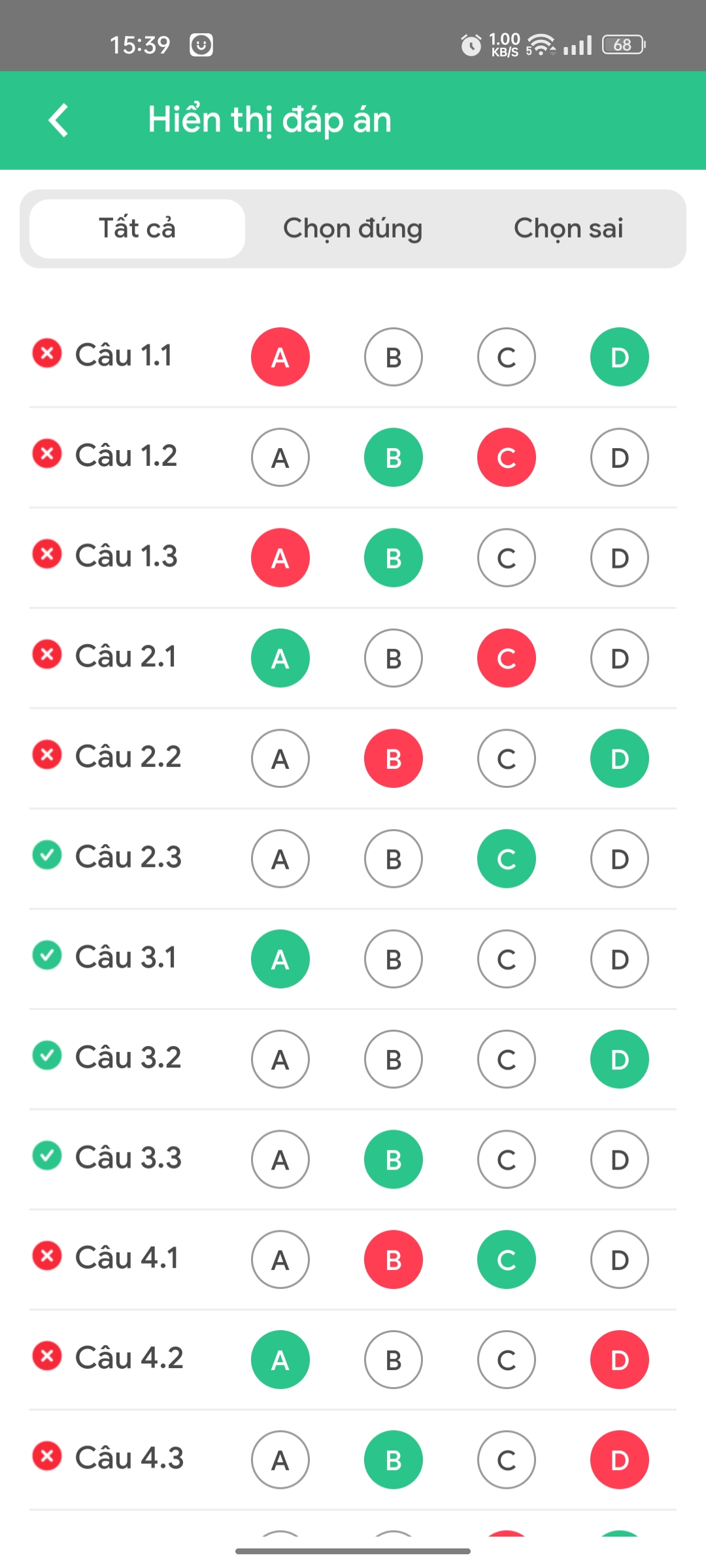Select option D for Câu 1.2

[x=620, y=457]
